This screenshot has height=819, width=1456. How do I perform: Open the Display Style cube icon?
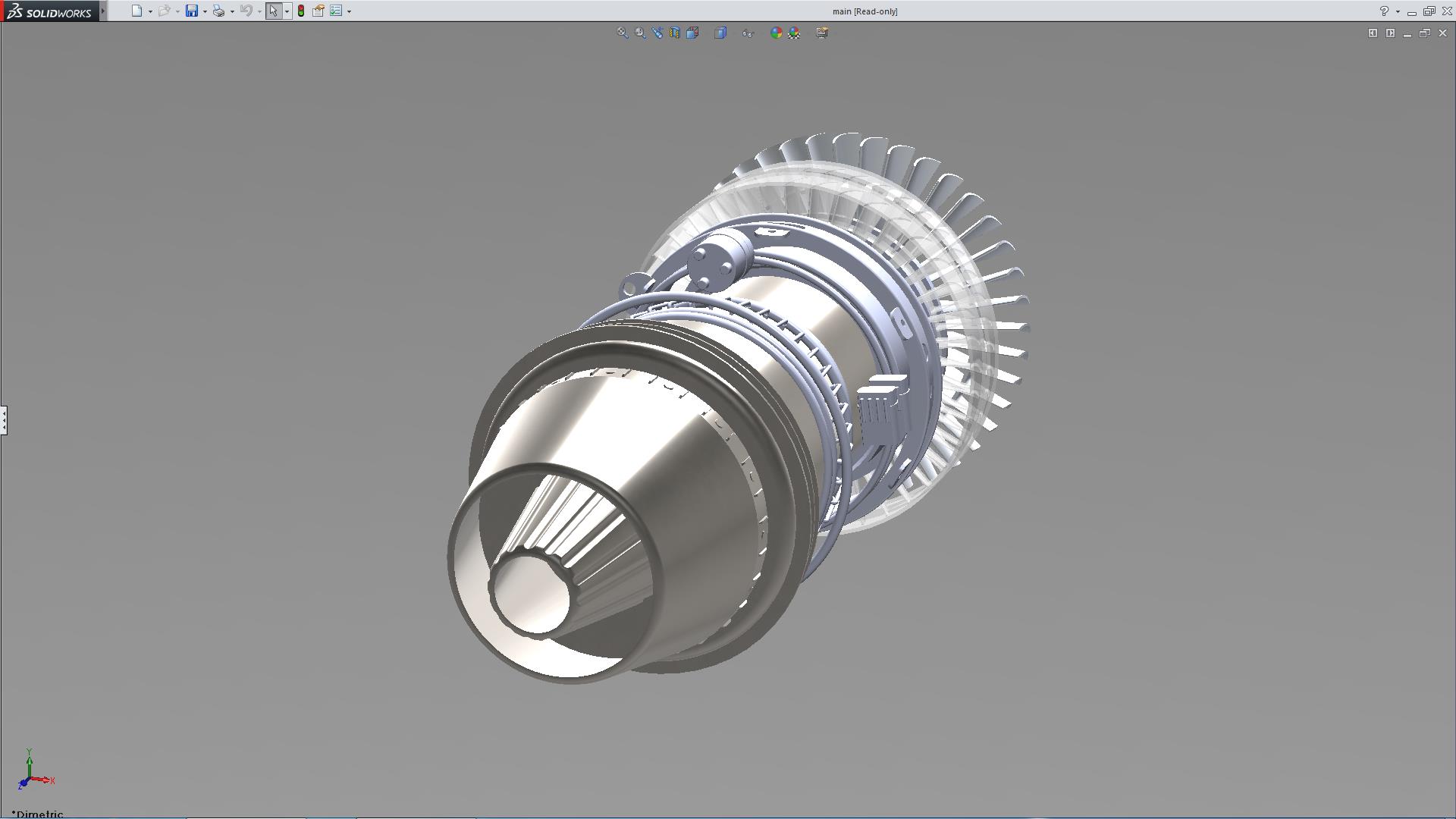click(x=720, y=33)
